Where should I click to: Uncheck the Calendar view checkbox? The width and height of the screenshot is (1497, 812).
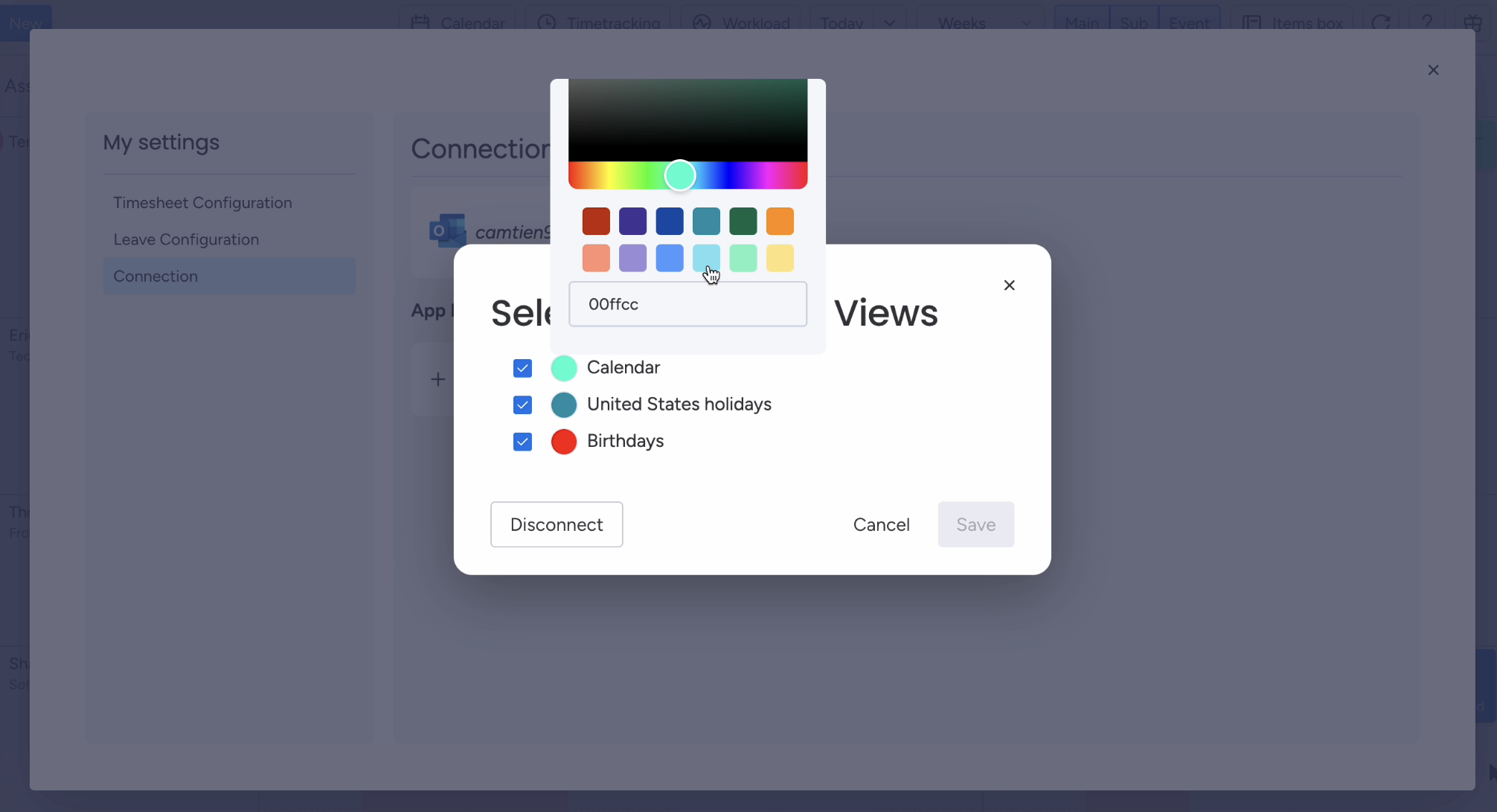click(x=522, y=367)
